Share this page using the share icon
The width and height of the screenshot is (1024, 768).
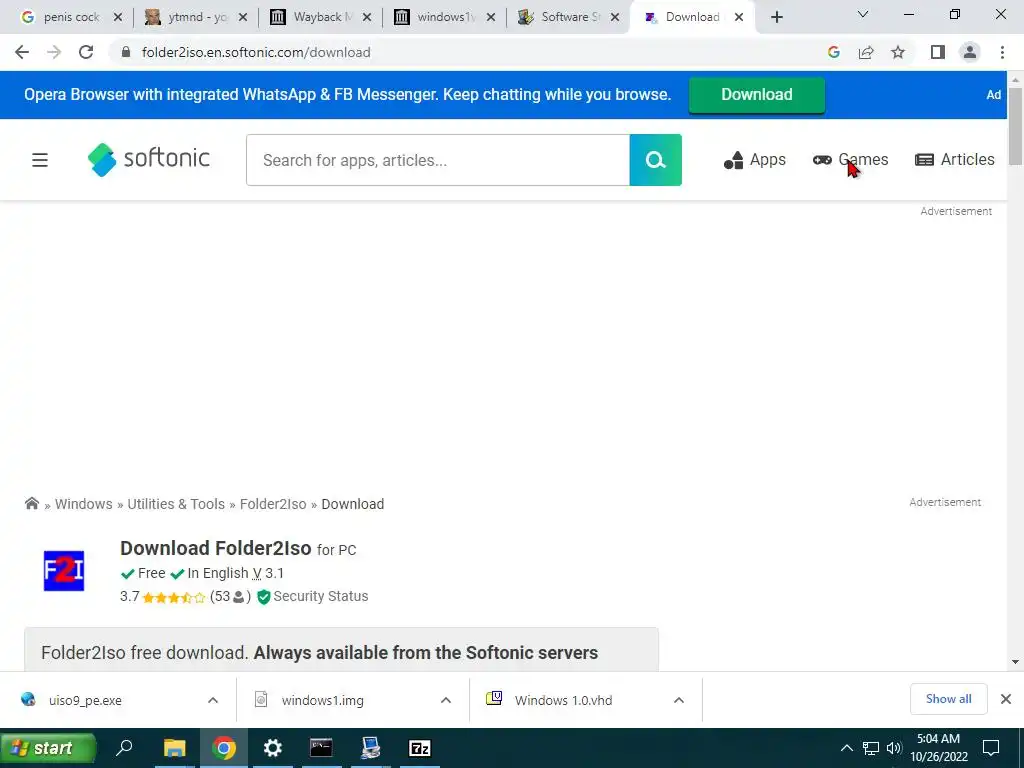click(866, 52)
